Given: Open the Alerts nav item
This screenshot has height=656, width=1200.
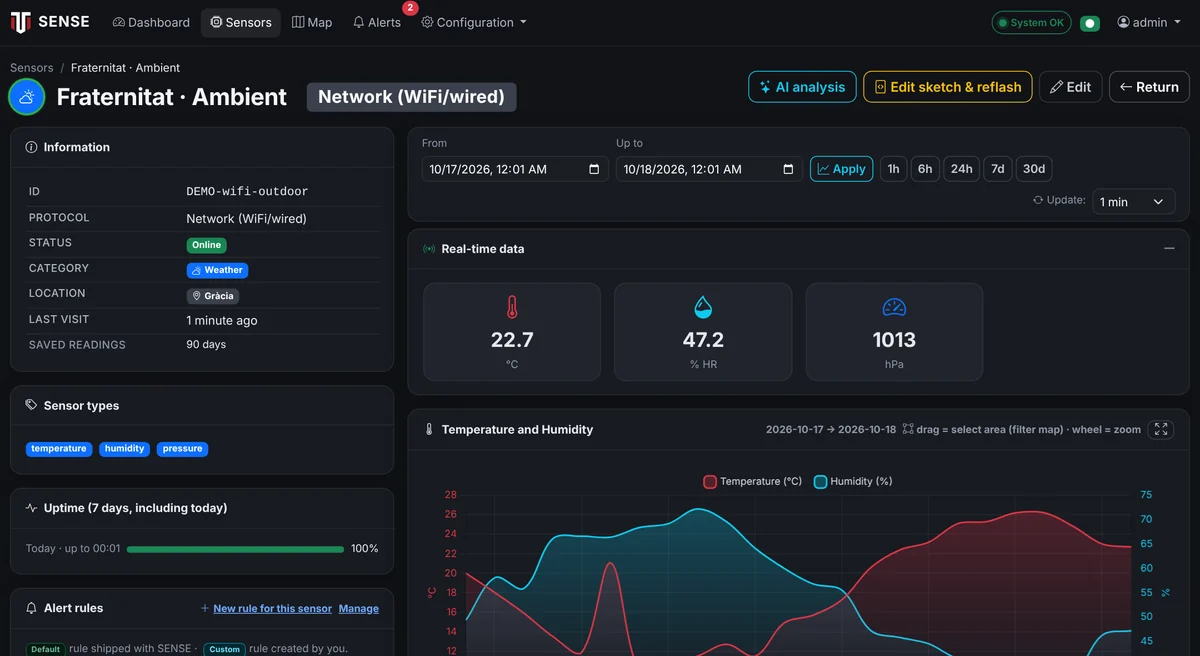Looking at the screenshot, I should click(377, 22).
